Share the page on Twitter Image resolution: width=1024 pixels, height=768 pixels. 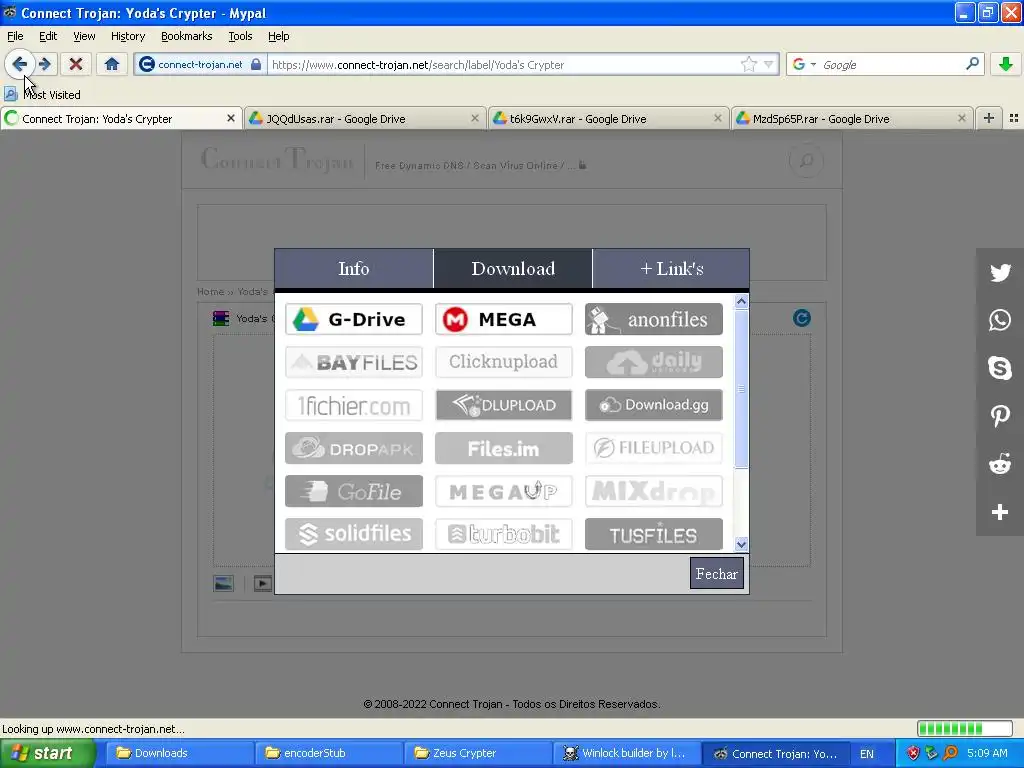click(x=1000, y=272)
